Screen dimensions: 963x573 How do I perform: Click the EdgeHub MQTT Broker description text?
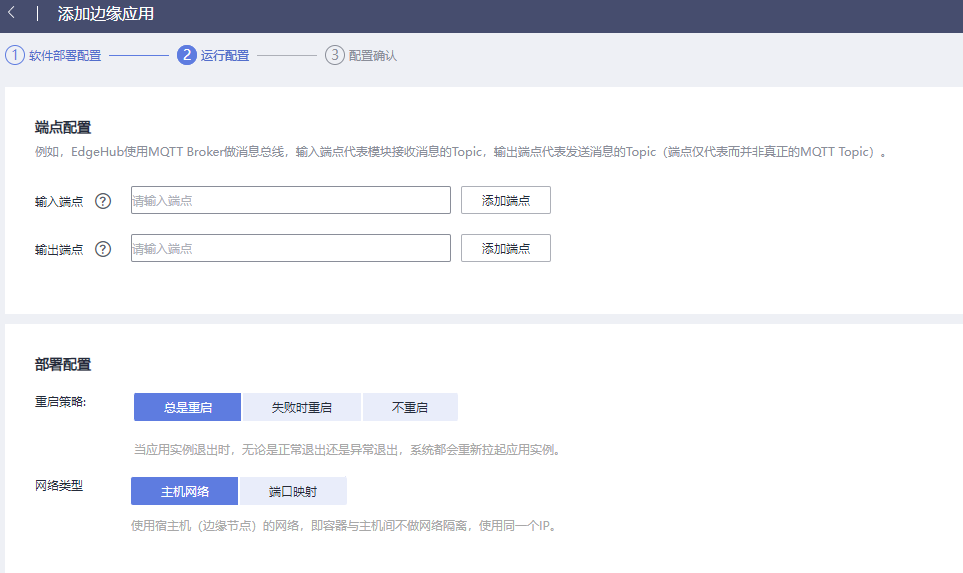[x=461, y=152]
